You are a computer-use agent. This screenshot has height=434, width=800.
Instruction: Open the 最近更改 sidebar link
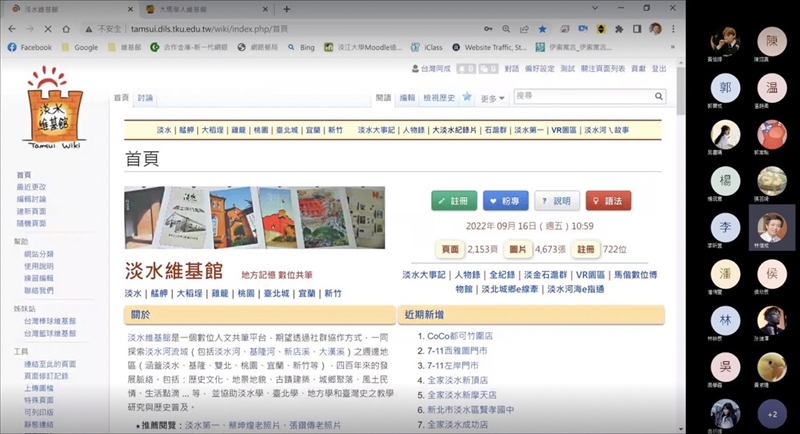(x=31, y=187)
